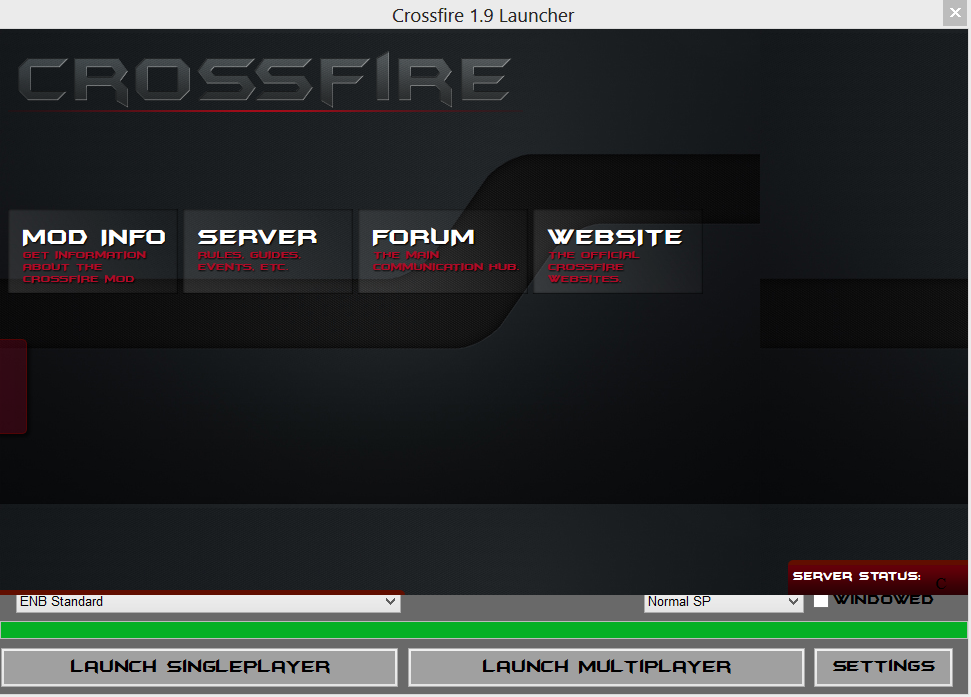Open the Mod Info tile
The height and width of the screenshot is (697, 971).
[x=93, y=251]
